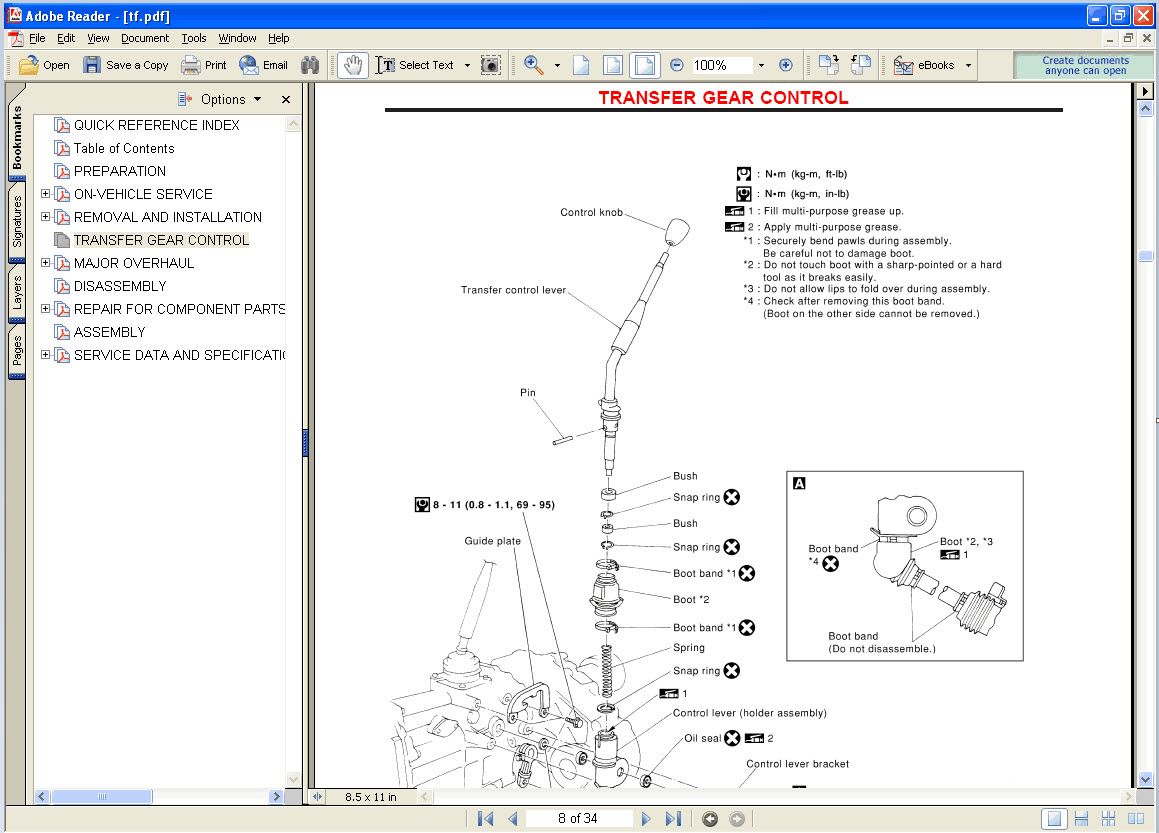Screen dimensions: 1159x833
Task: Switch to the Layers side tab
Action: click(x=16, y=292)
